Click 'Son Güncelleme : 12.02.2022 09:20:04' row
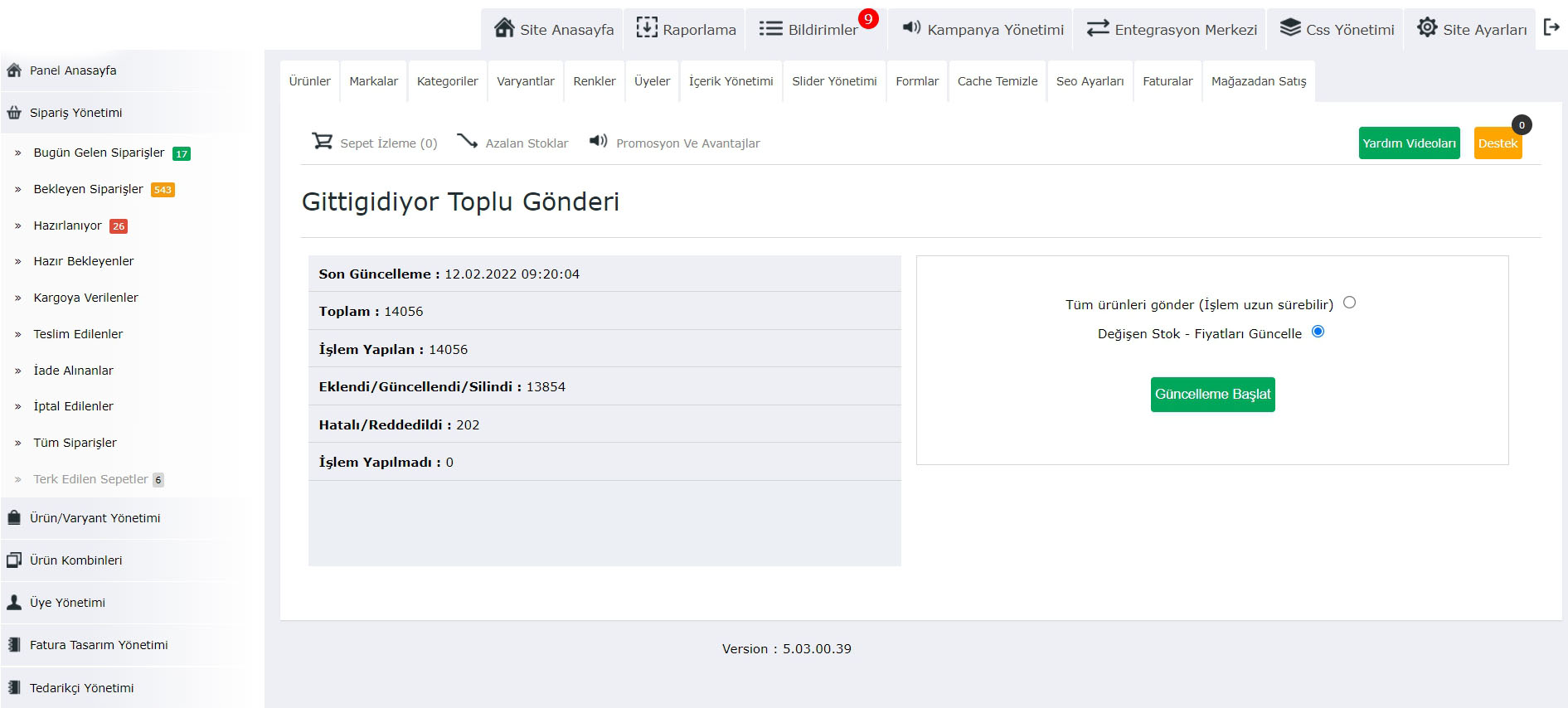This screenshot has height=708, width=1568. coord(604,274)
